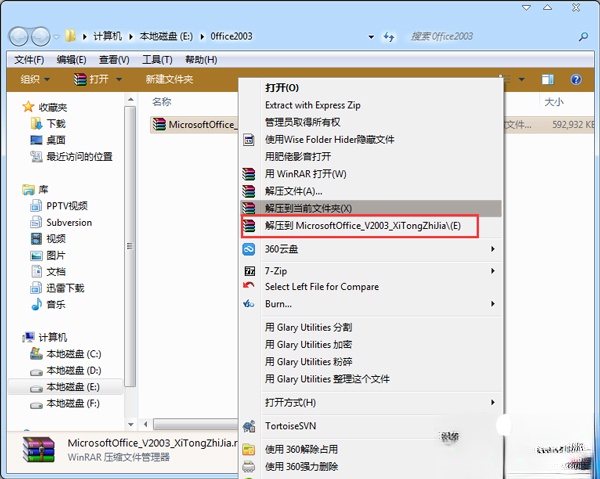Choose 用 Glary Utilities 粉碎

coord(371,362)
